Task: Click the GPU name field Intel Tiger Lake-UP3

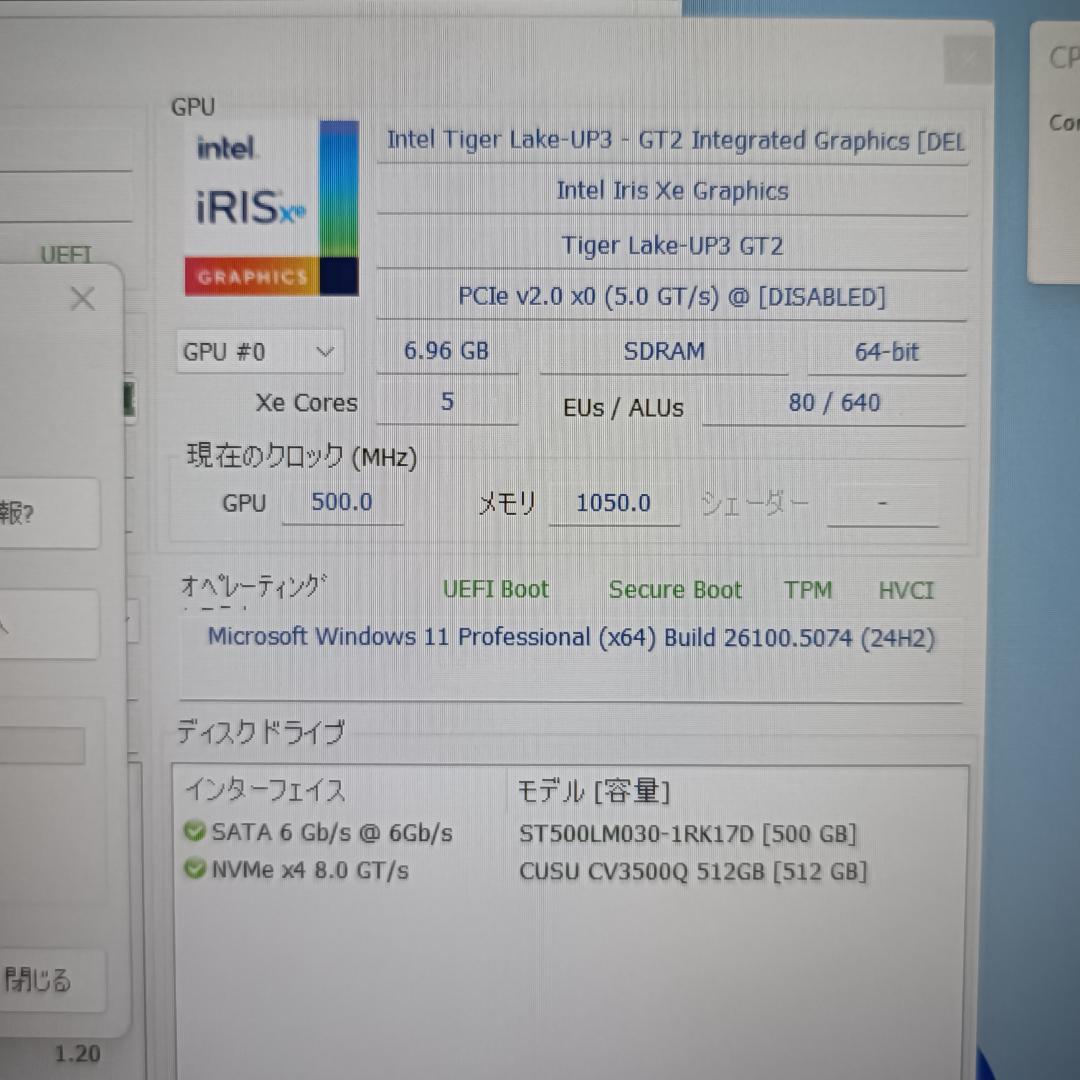Action: click(673, 141)
